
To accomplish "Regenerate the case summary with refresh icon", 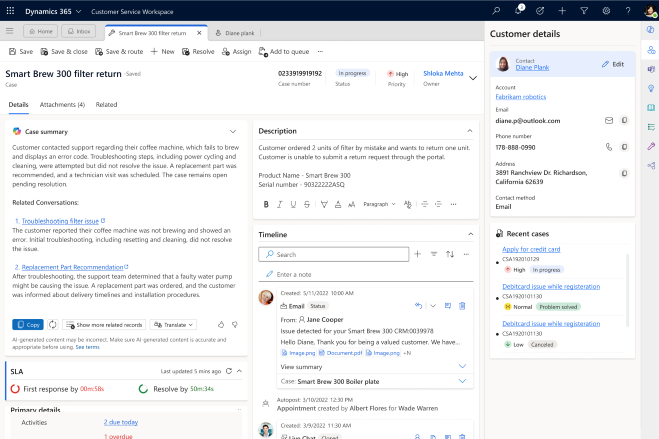I will pos(53,325).
